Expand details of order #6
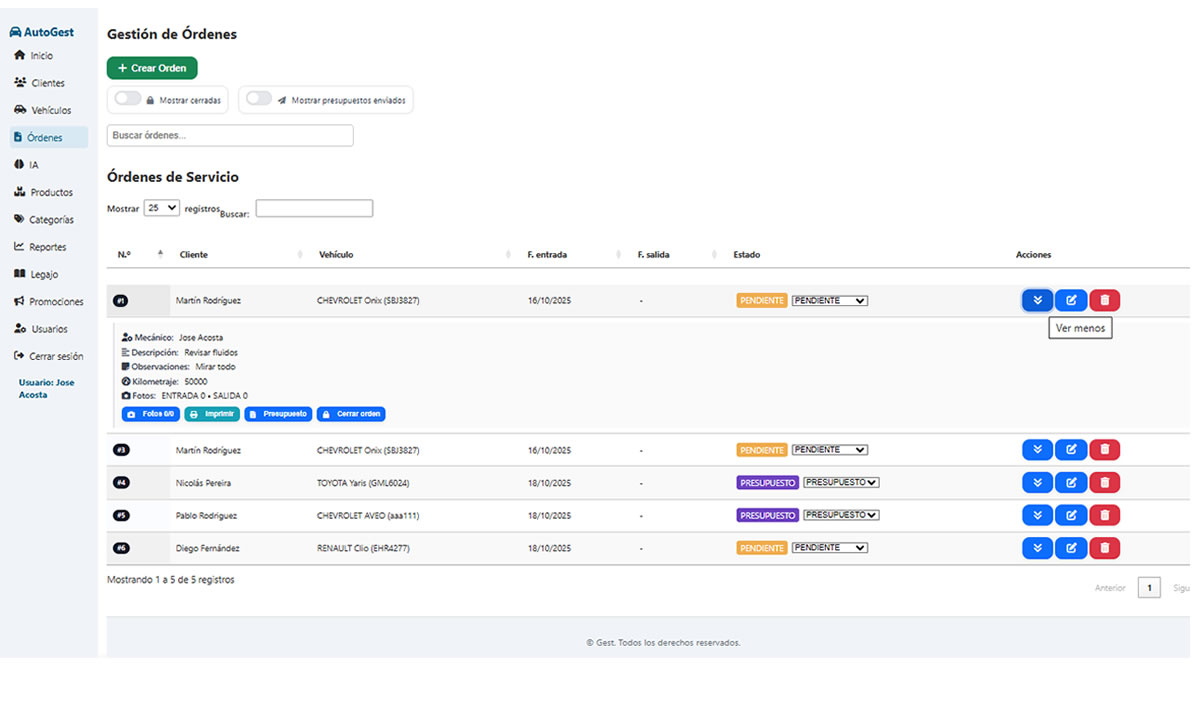The height and width of the screenshot is (721, 1193). [x=1037, y=548]
